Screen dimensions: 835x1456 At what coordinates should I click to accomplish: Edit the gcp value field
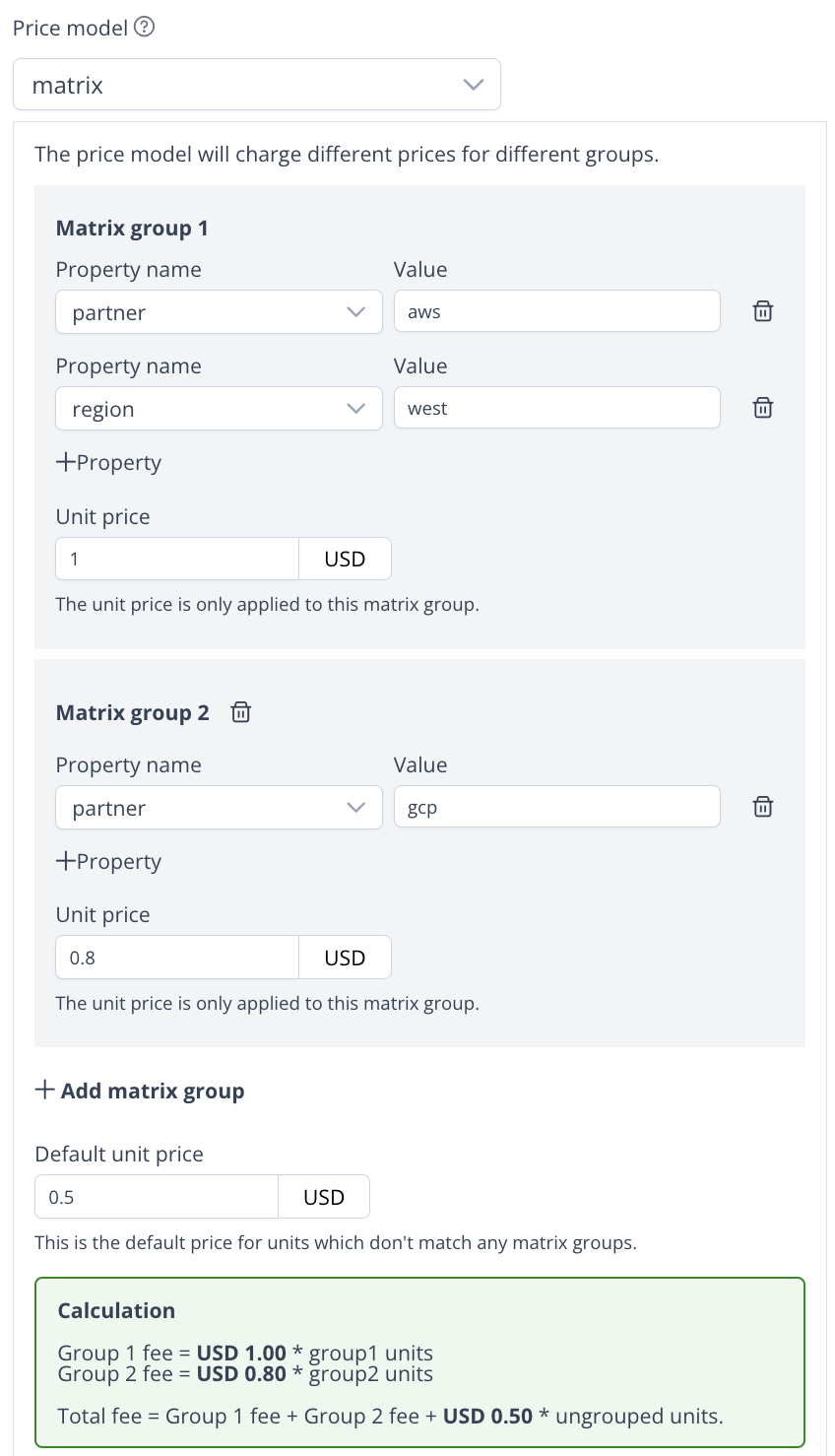[x=556, y=807]
